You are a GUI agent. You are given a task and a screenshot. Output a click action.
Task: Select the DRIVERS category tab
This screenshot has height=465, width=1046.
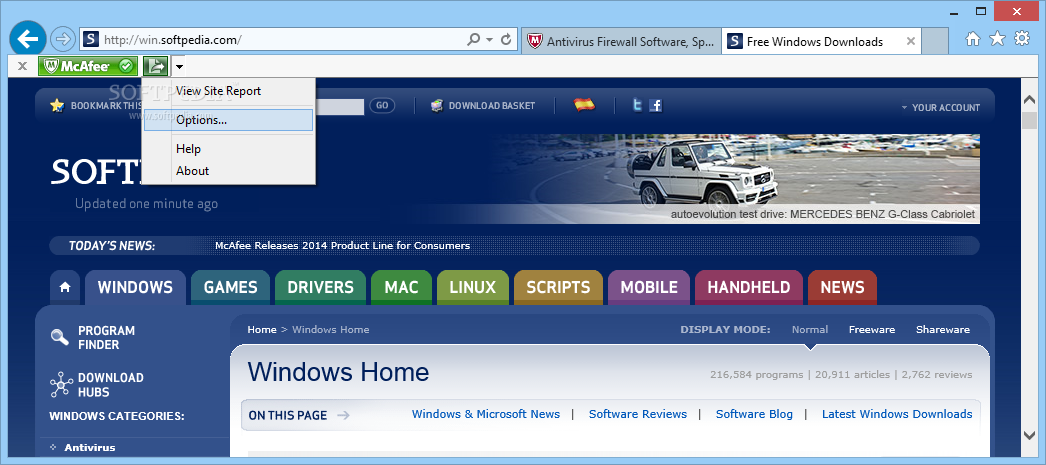(x=320, y=288)
